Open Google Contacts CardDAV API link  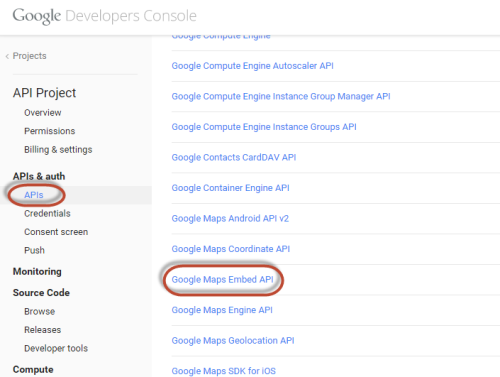234,157
